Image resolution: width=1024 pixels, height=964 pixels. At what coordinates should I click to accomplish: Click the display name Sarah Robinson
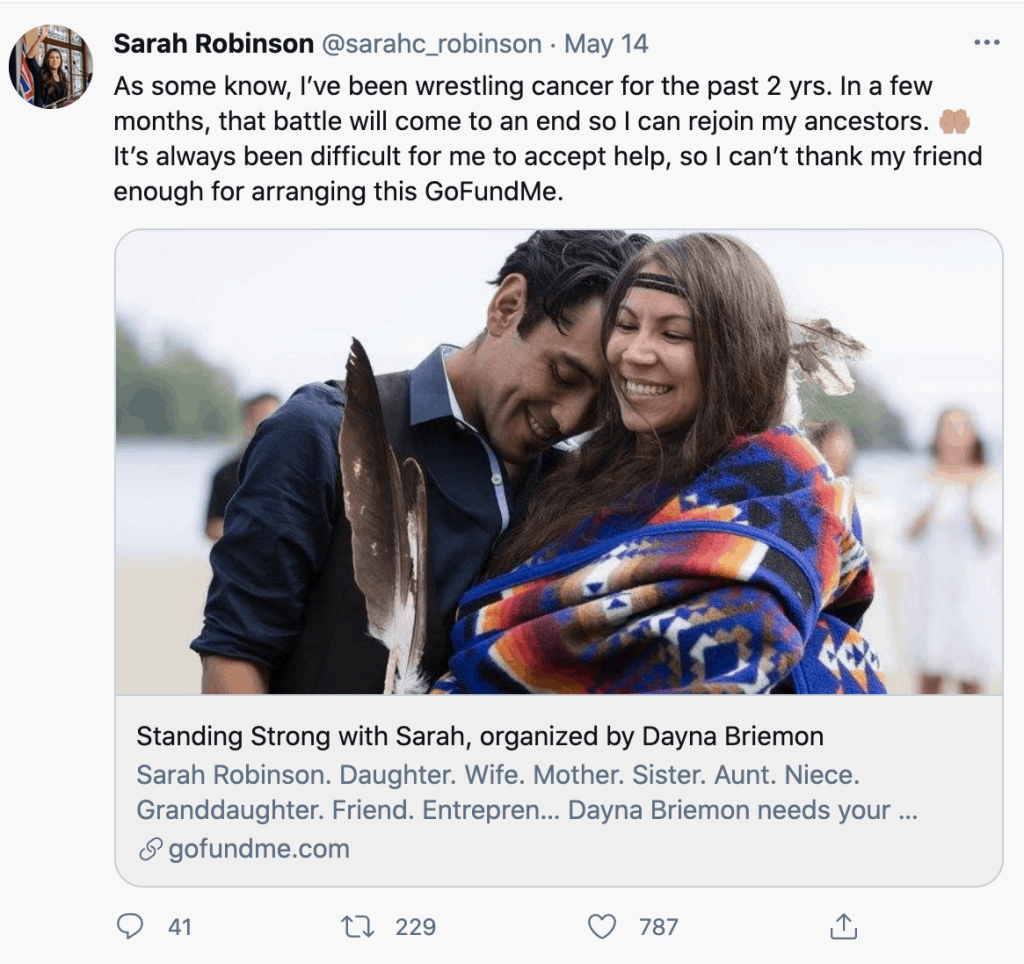click(x=213, y=44)
